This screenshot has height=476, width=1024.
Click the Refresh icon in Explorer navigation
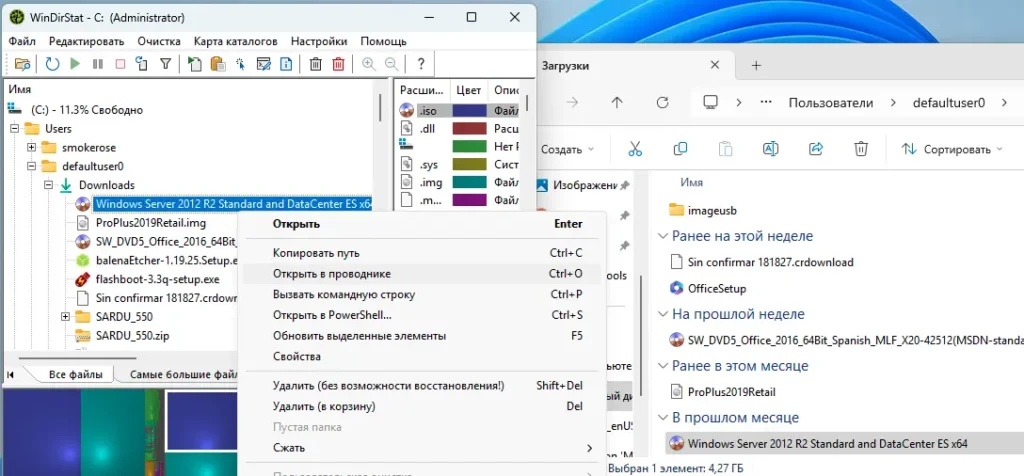(x=662, y=103)
